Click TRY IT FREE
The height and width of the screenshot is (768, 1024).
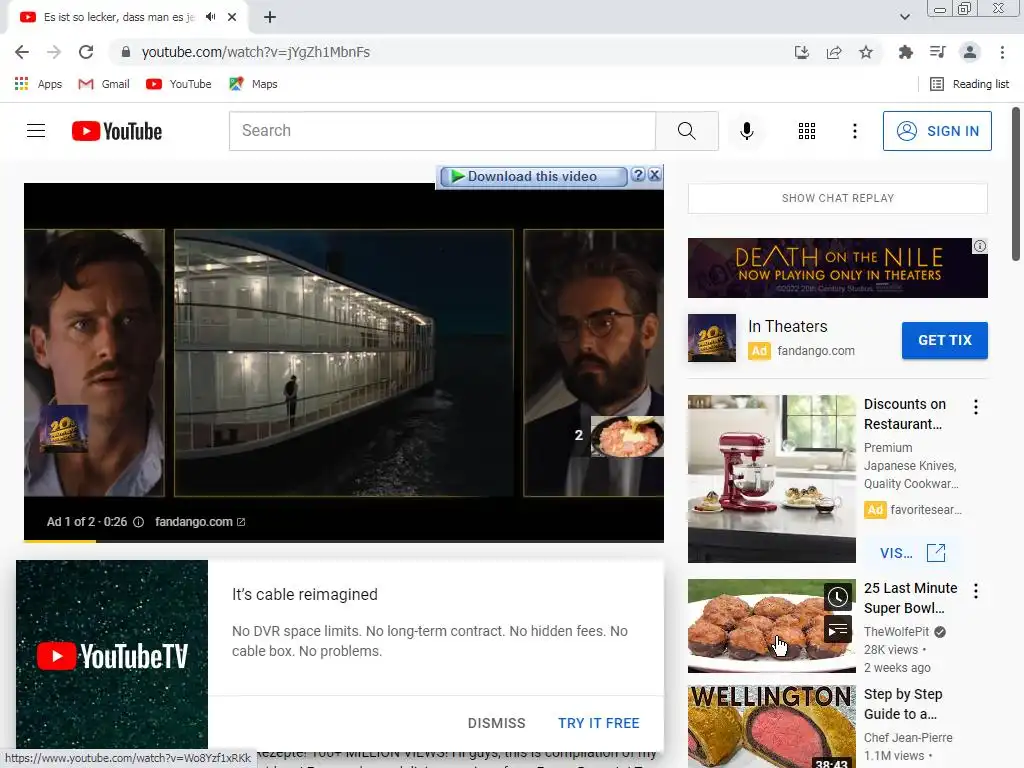click(x=598, y=723)
